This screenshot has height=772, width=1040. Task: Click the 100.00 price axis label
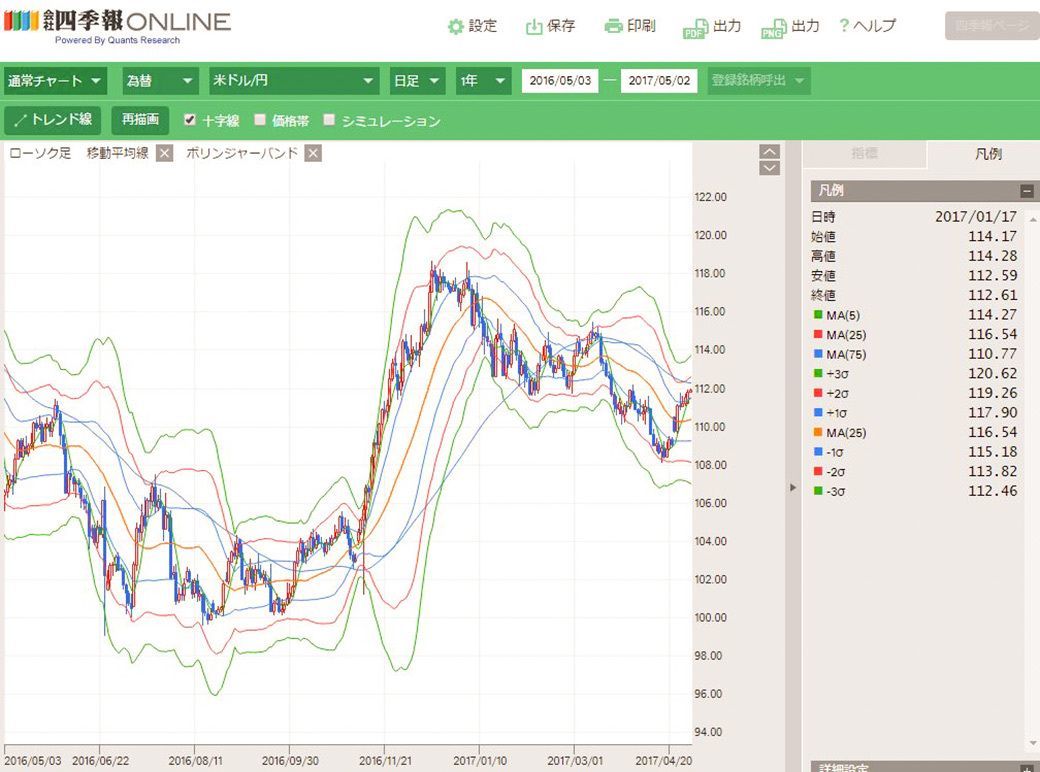click(710, 617)
